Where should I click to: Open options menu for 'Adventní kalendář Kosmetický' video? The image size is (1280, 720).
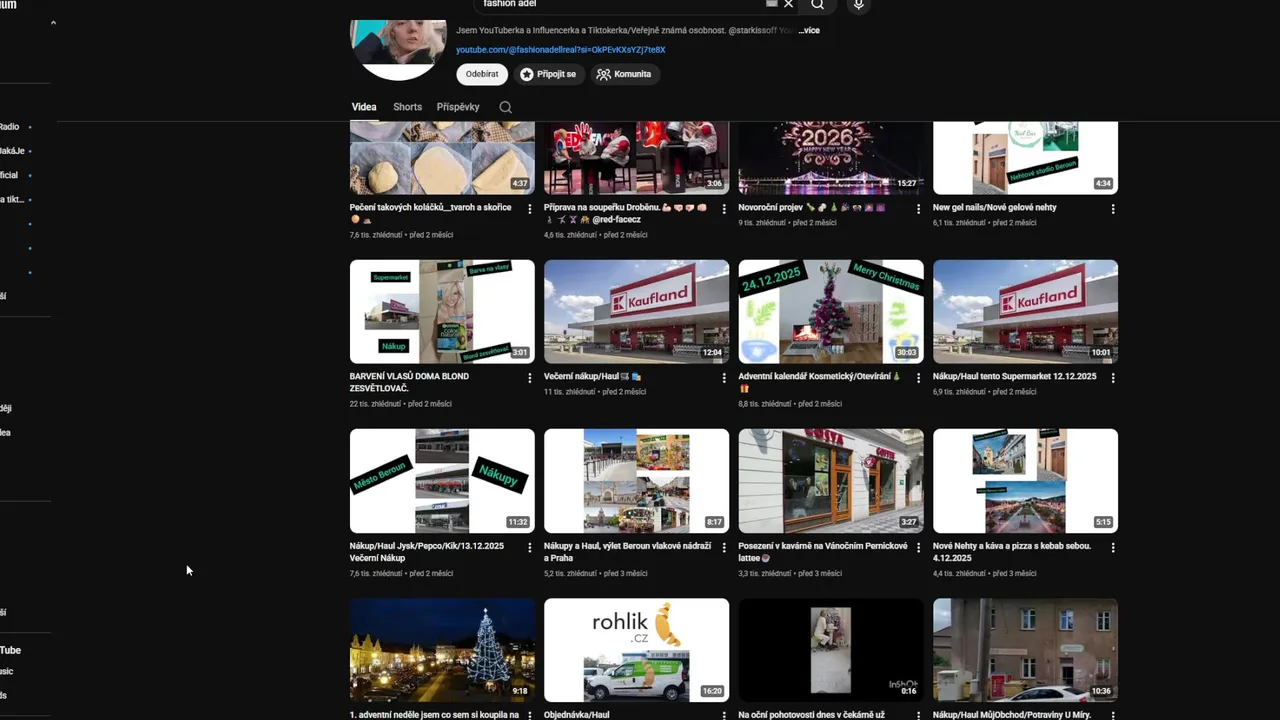(x=918, y=378)
